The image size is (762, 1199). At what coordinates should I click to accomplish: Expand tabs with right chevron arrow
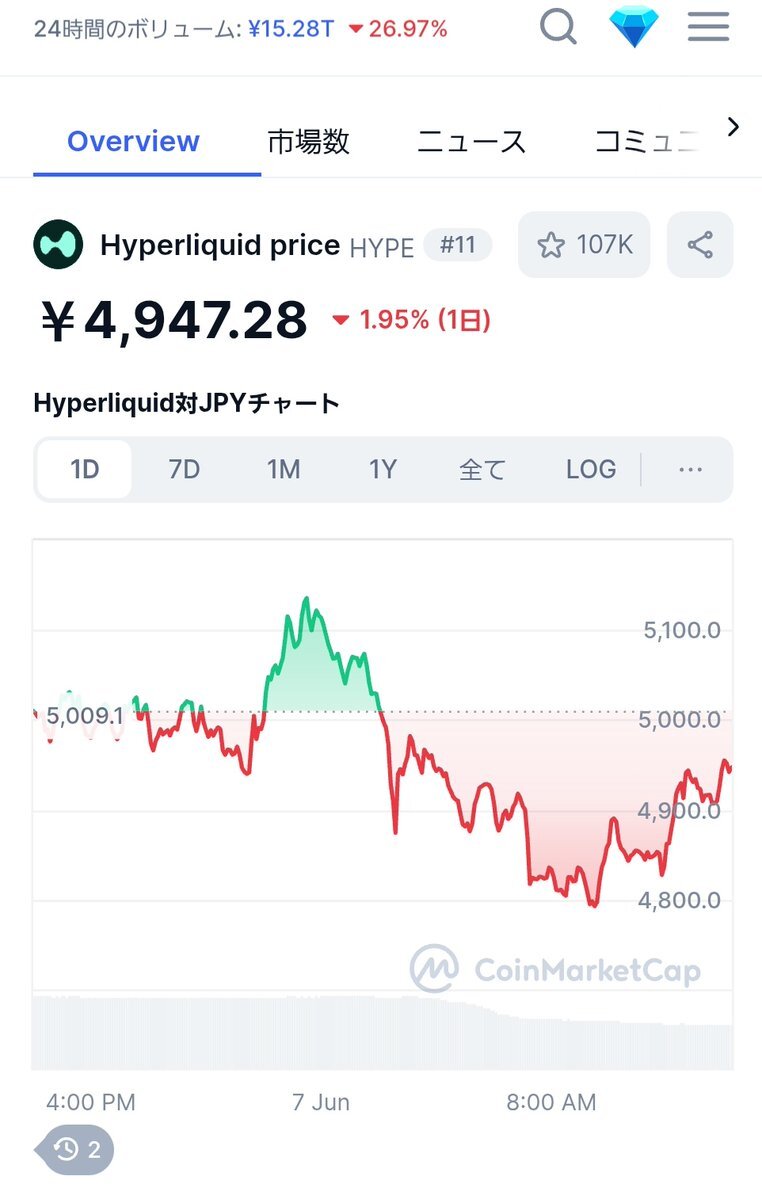[733, 126]
